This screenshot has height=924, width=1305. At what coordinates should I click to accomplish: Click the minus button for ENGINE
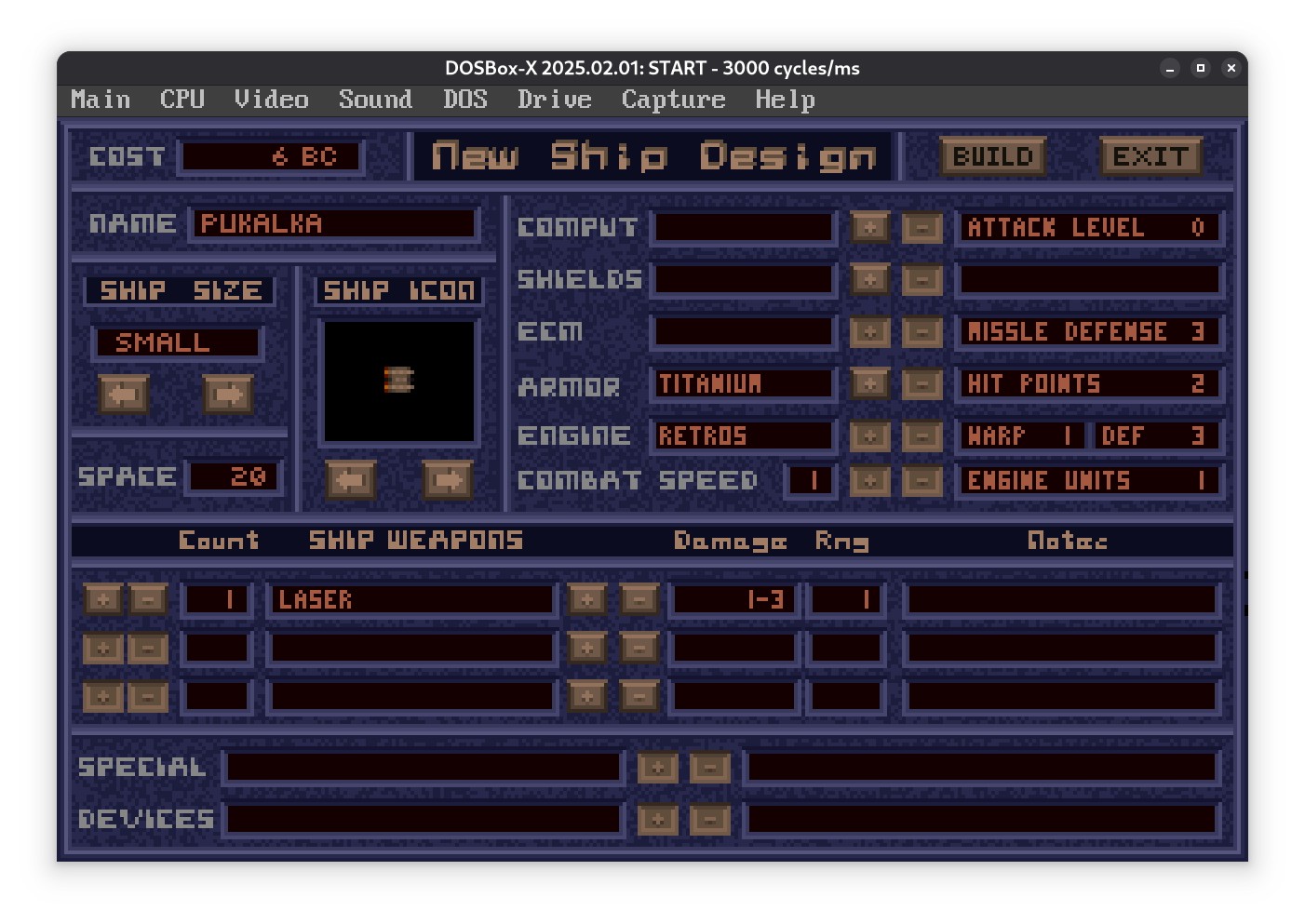pos(922,435)
